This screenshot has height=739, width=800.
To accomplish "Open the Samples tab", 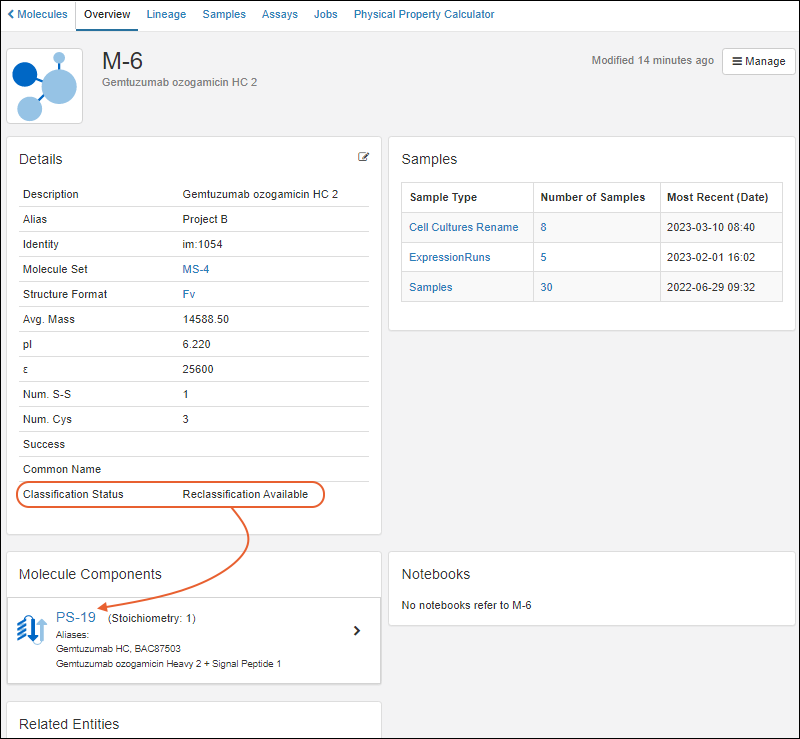I will (x=224, y=15).
